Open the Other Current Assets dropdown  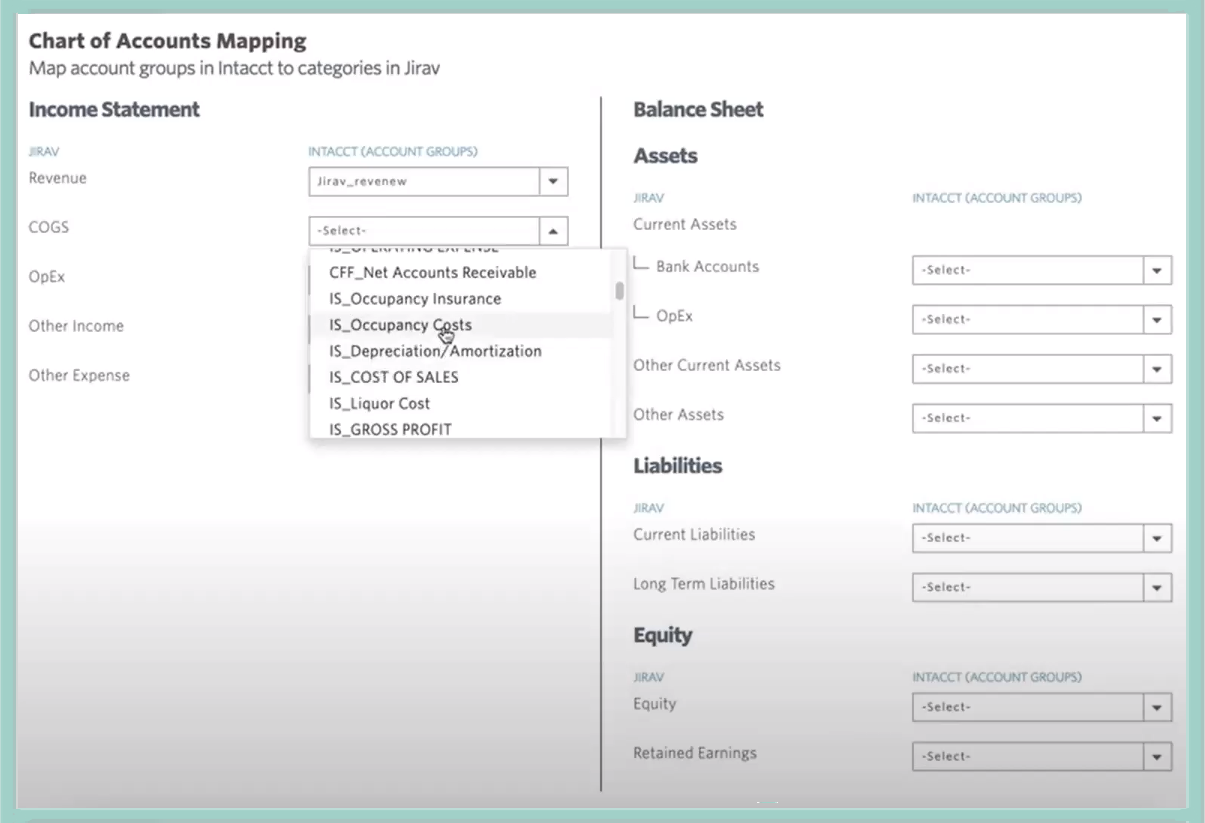click(1041, 369)
